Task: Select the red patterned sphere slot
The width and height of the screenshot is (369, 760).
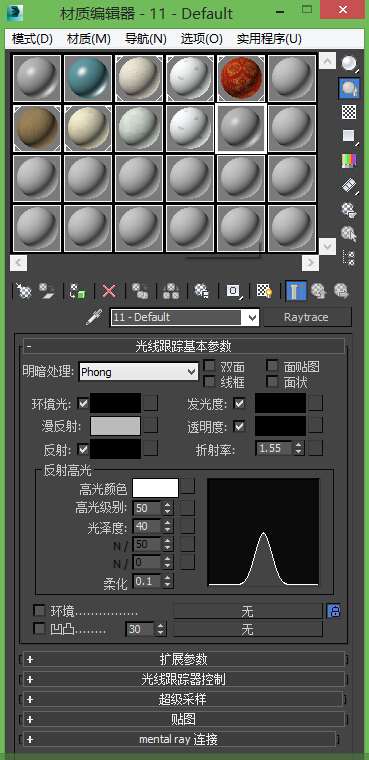Action: pyautogui.click(x=241, y=78)
